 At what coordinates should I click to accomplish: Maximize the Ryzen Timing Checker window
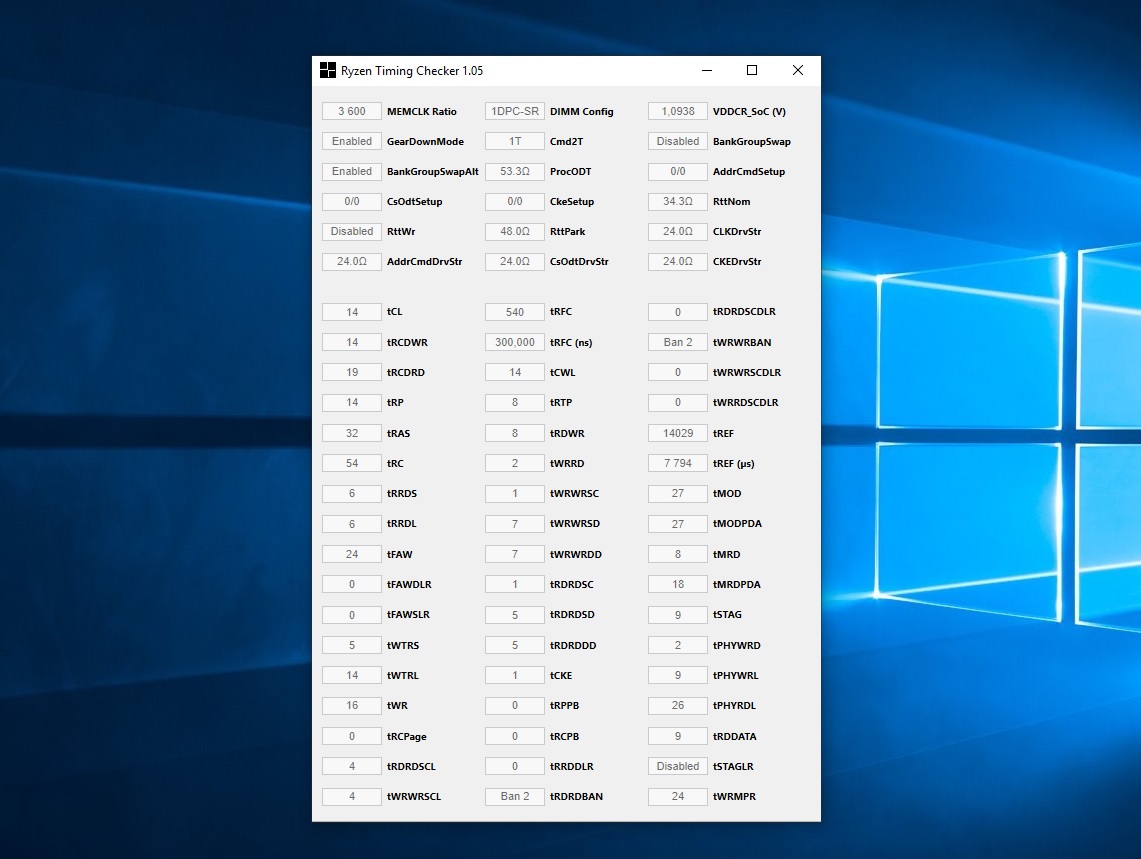point(752,71)
